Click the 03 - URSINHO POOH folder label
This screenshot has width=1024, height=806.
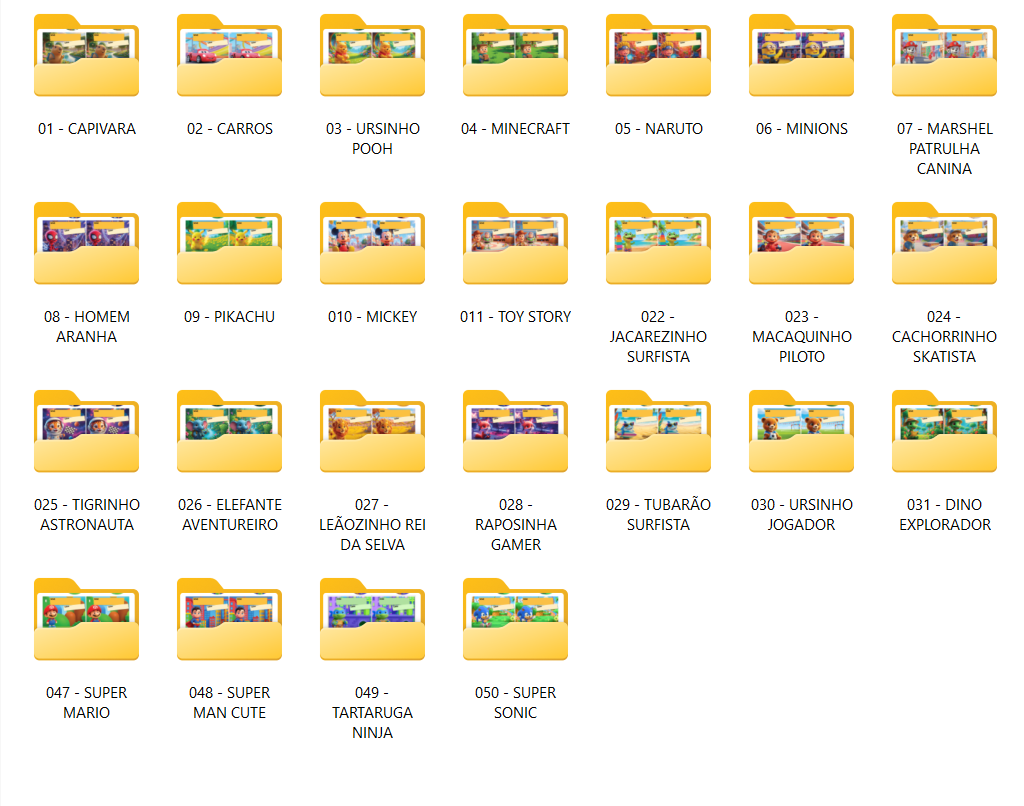pyautogui.click(x=372, y=139)
